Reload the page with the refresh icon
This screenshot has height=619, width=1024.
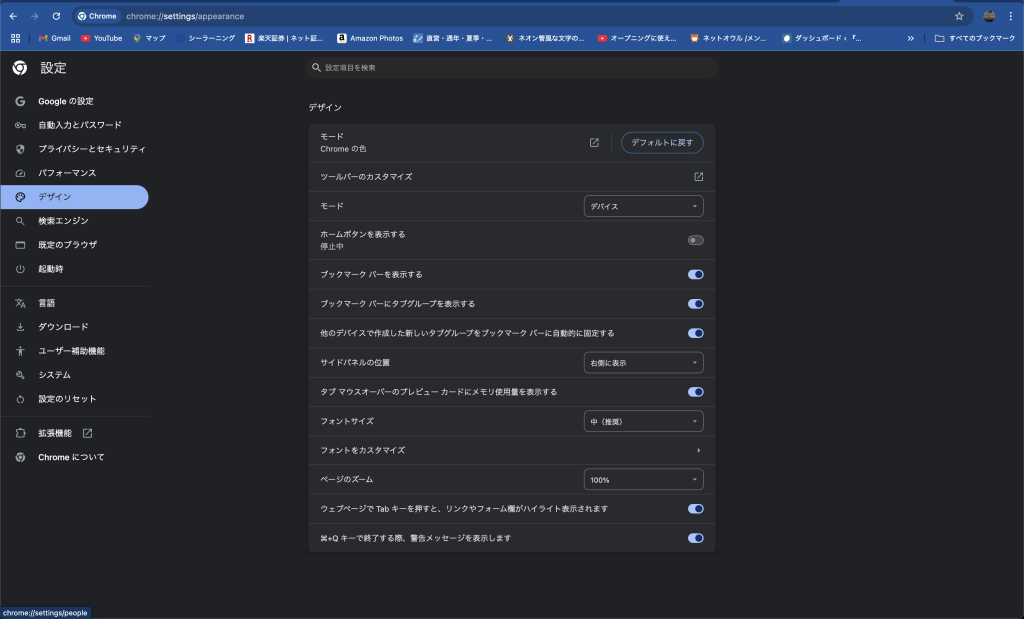[x=56, y=16]
